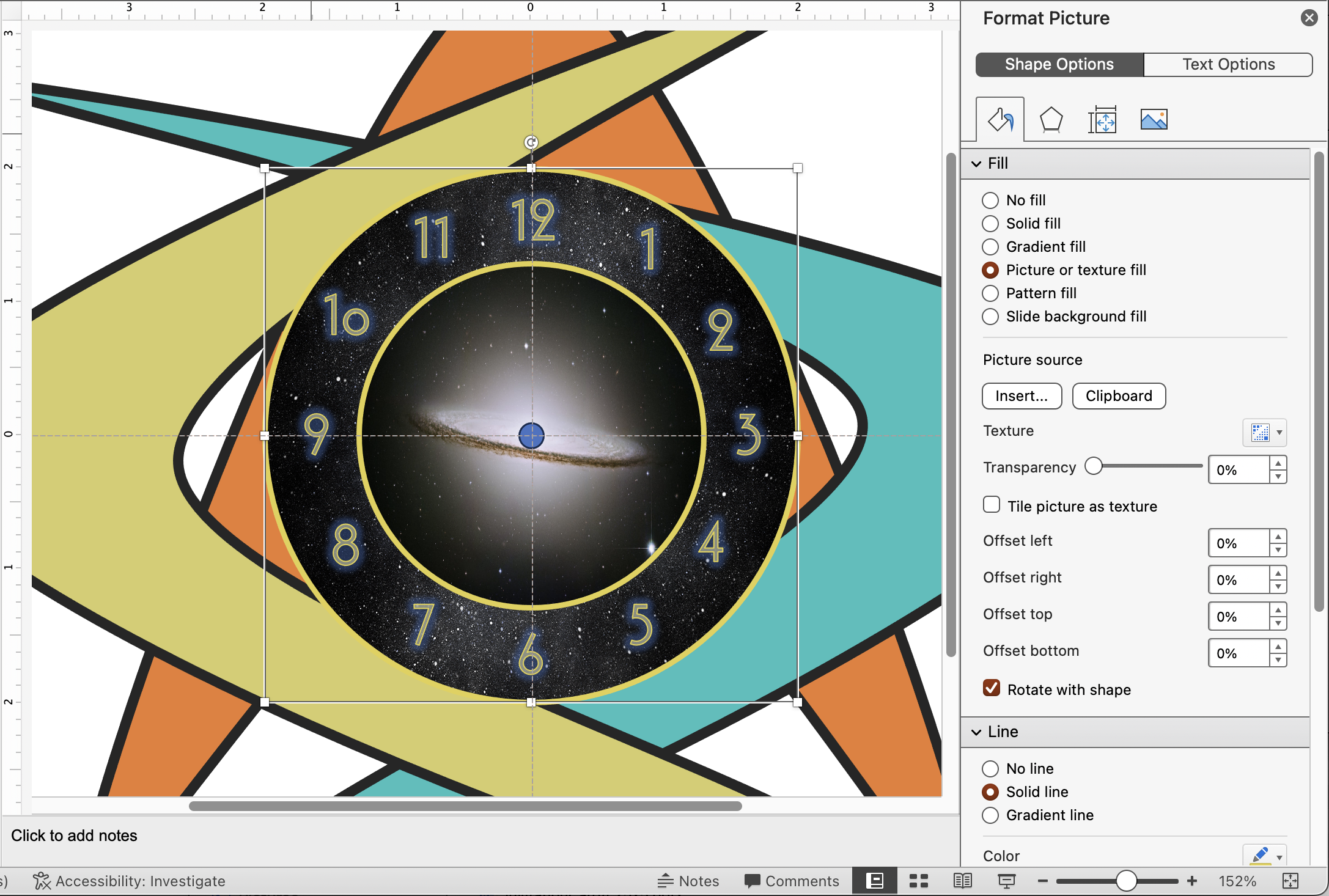Start the slideshow presentation icon

(x=1006, y=881)
